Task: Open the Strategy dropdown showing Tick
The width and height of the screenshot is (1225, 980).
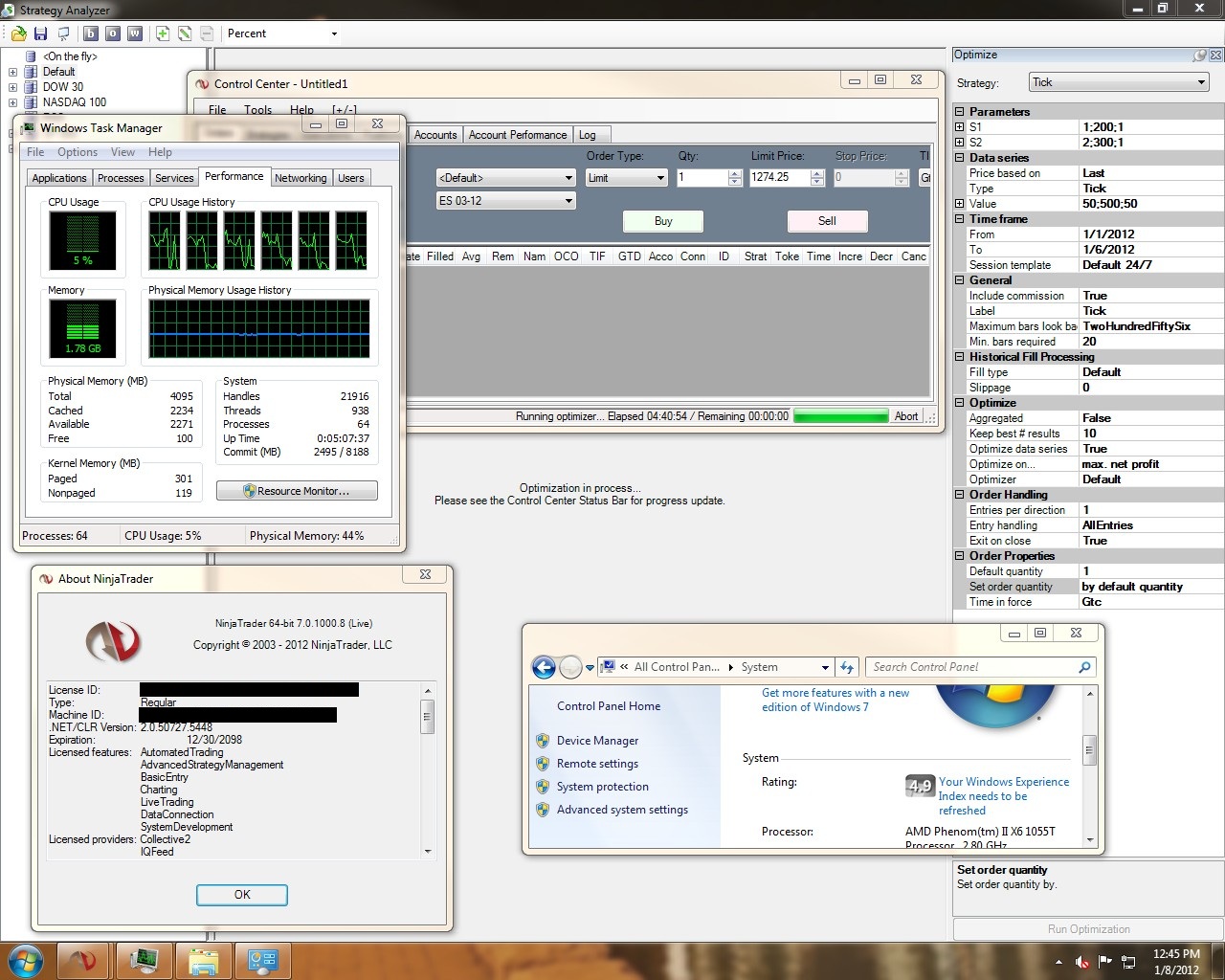Action: tap(1119, 82)
